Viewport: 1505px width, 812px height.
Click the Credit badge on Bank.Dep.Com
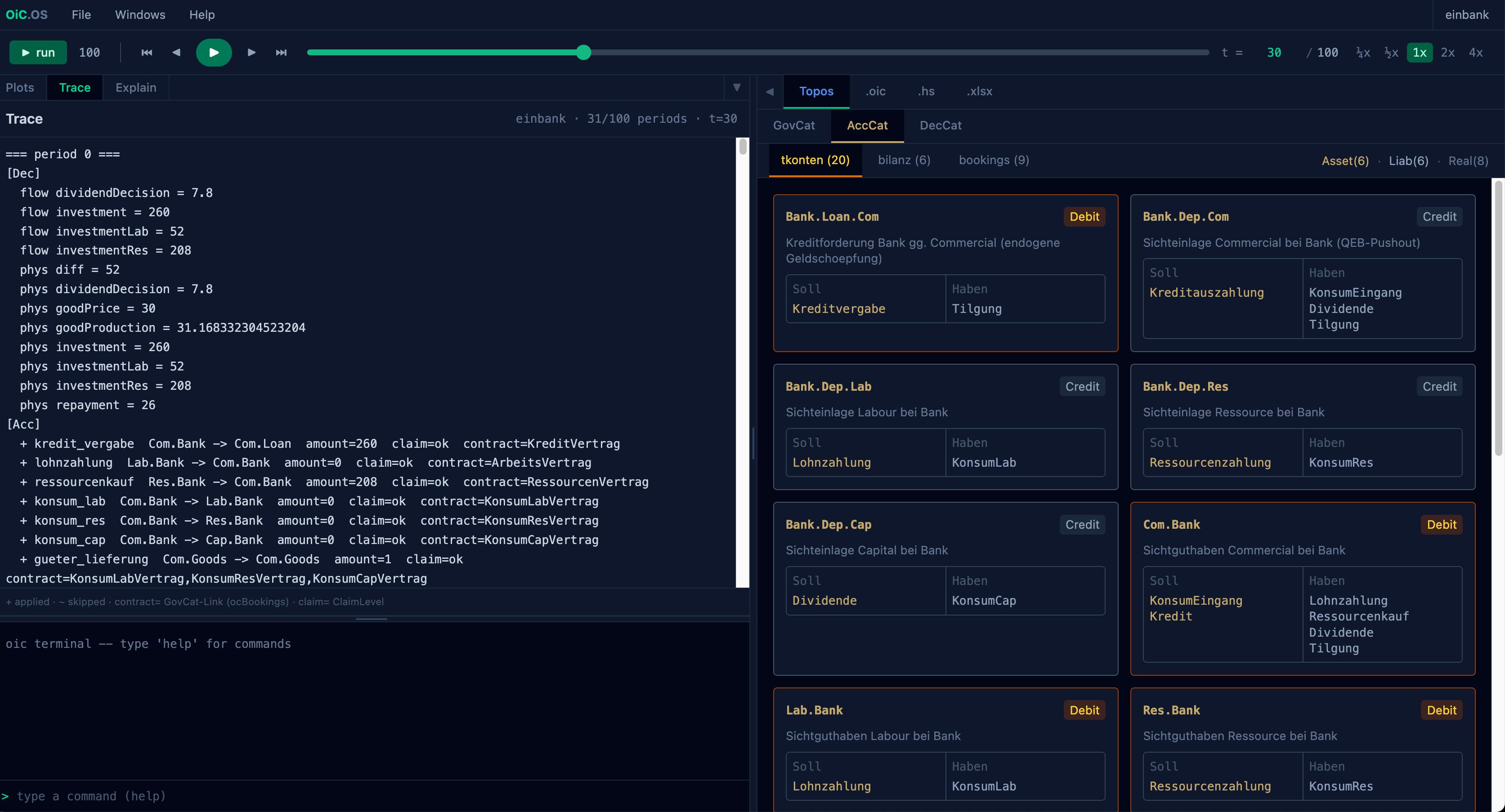1440,217
